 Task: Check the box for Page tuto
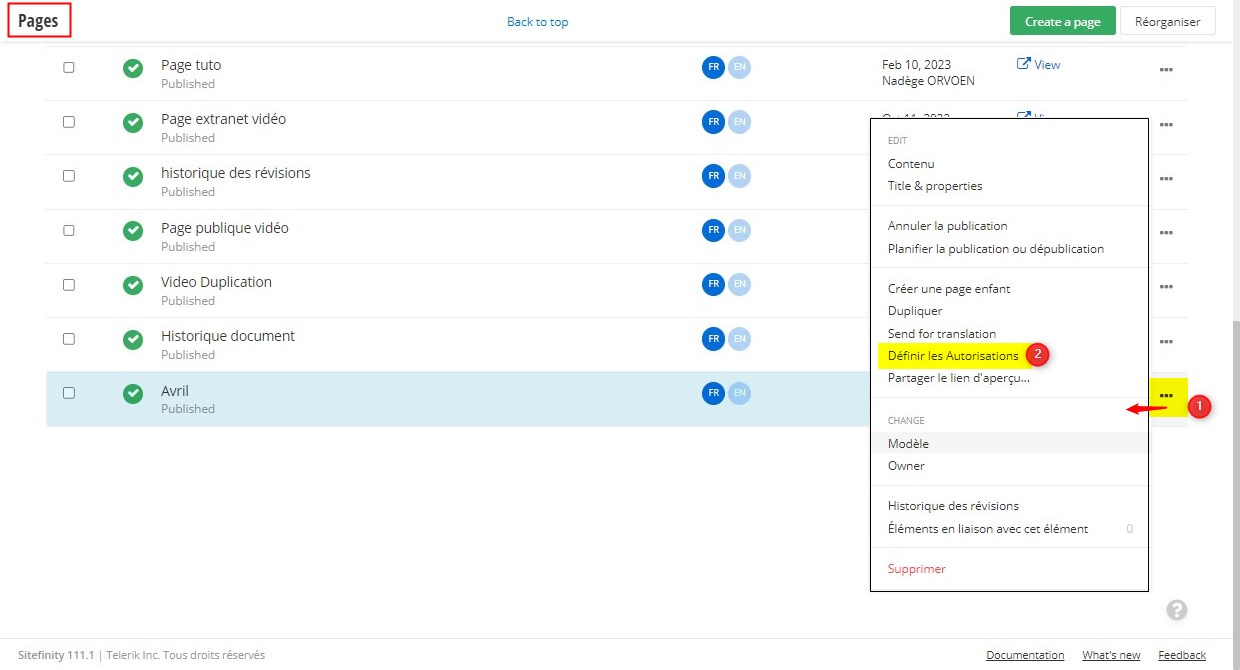(69, 67)
